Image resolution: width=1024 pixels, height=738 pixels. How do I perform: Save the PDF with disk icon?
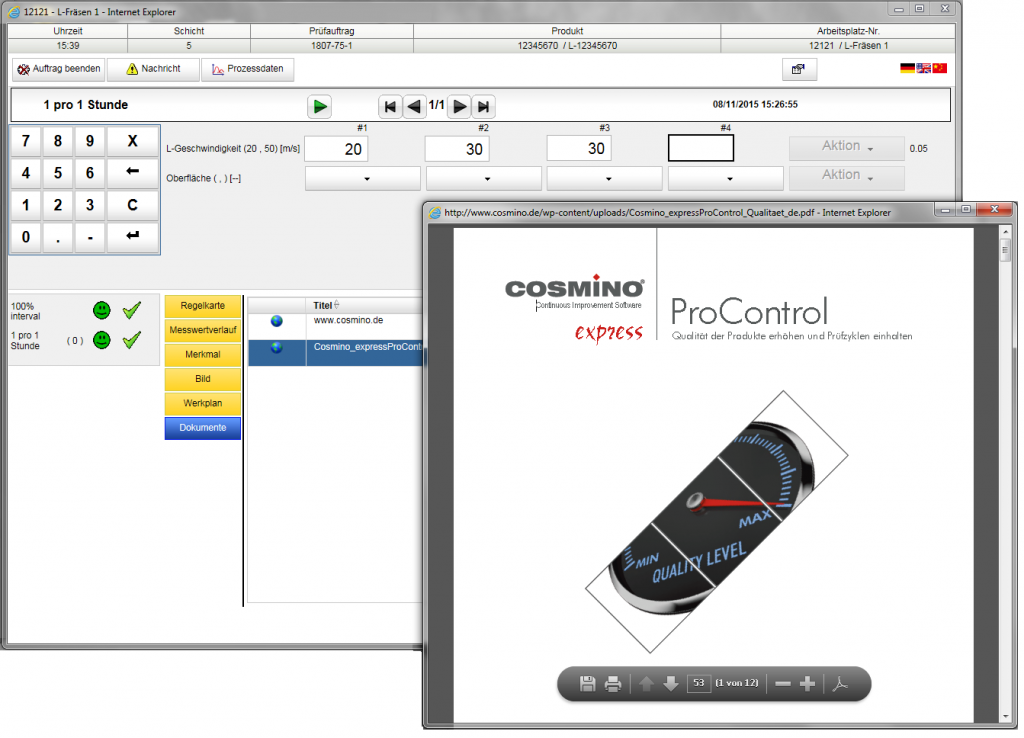(x=587, y=684)
